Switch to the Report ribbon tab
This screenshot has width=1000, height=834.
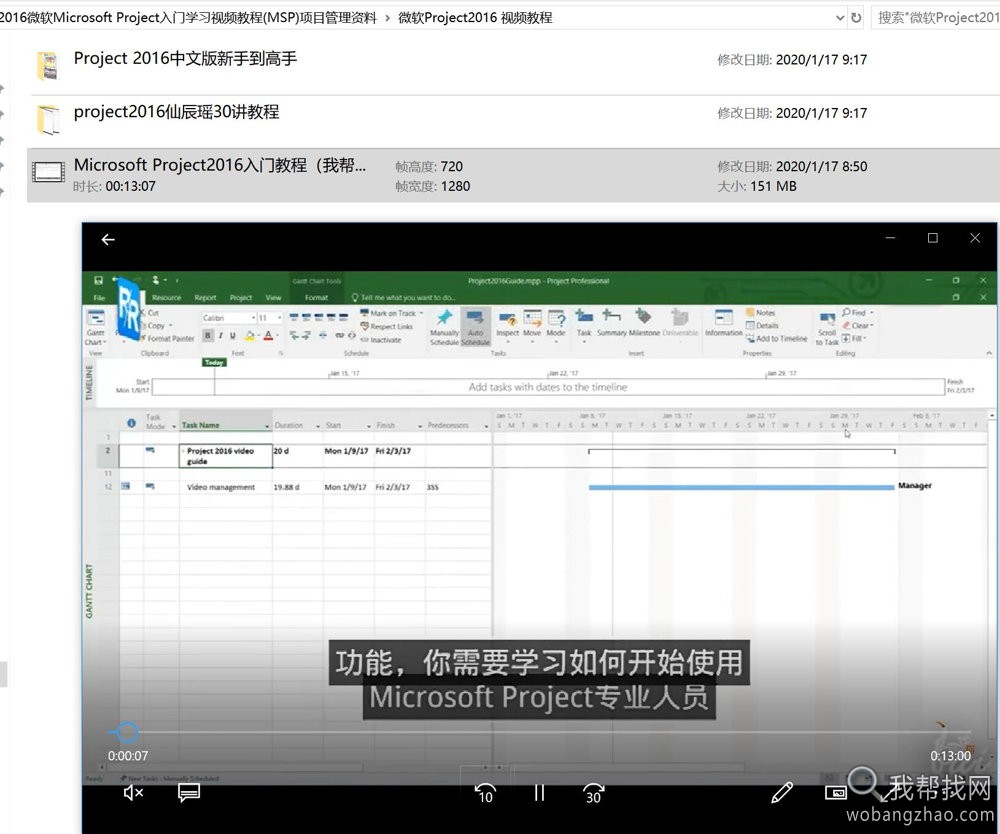pos(205,298)
